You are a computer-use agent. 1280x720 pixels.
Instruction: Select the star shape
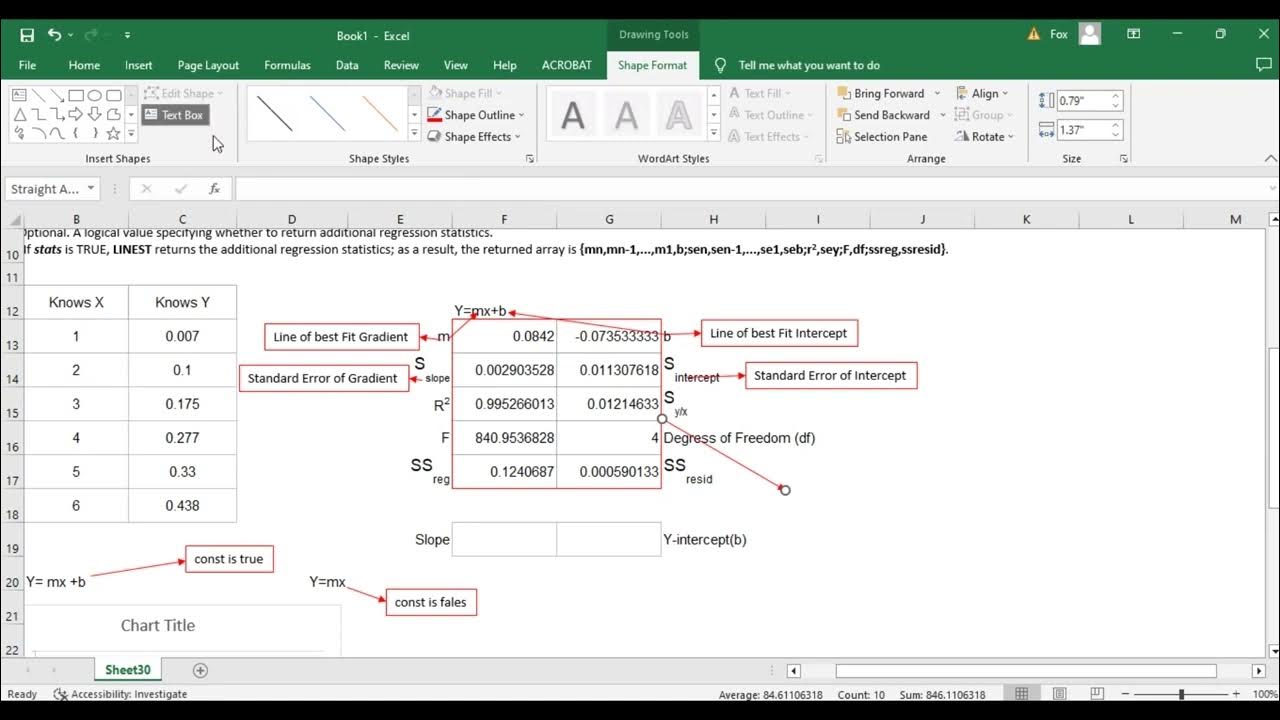click(113, 134)
